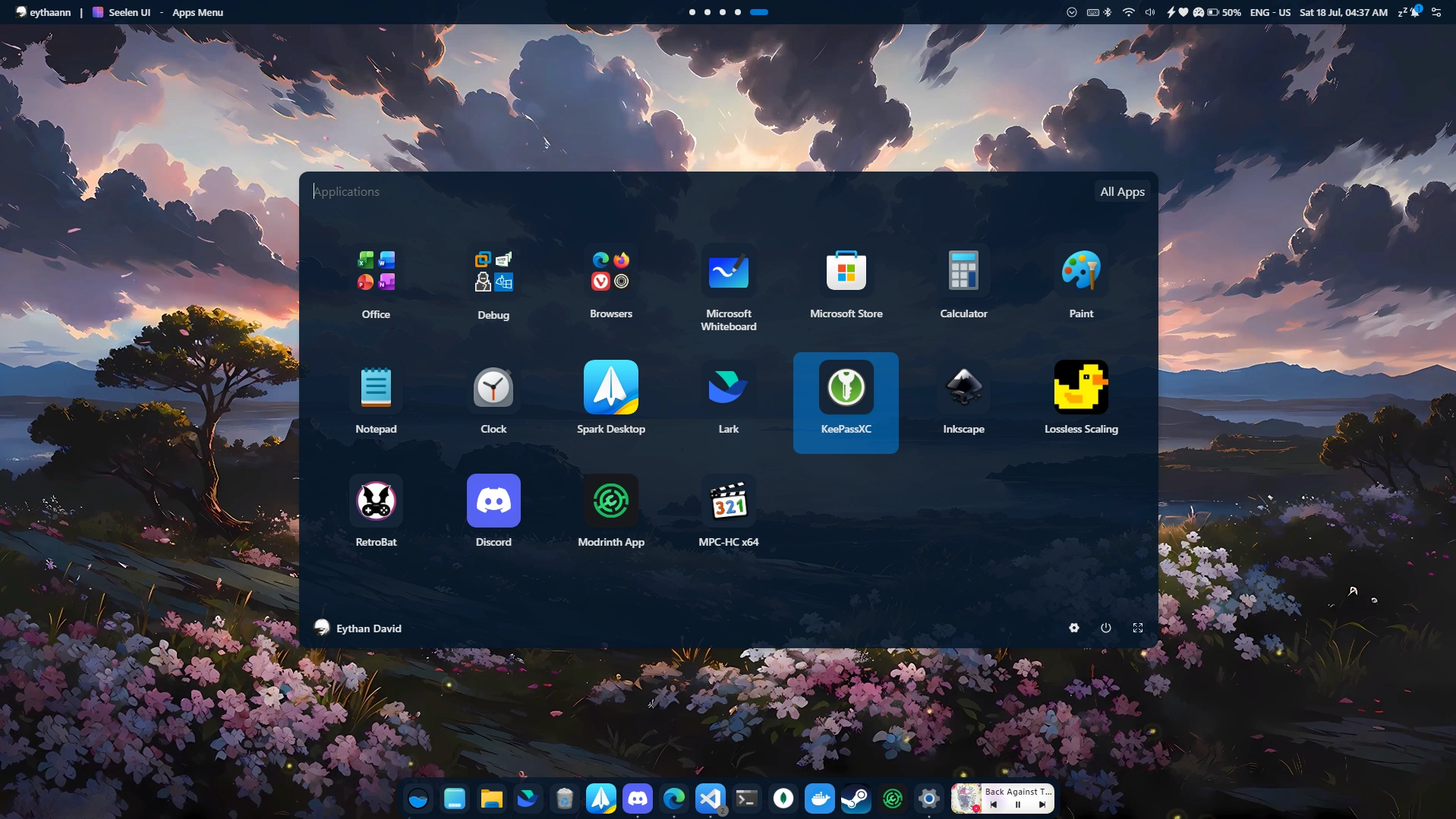Launch Microsoft Whiteboard
The height and width of the screenshot is (819, 1456).
[729, 287]
